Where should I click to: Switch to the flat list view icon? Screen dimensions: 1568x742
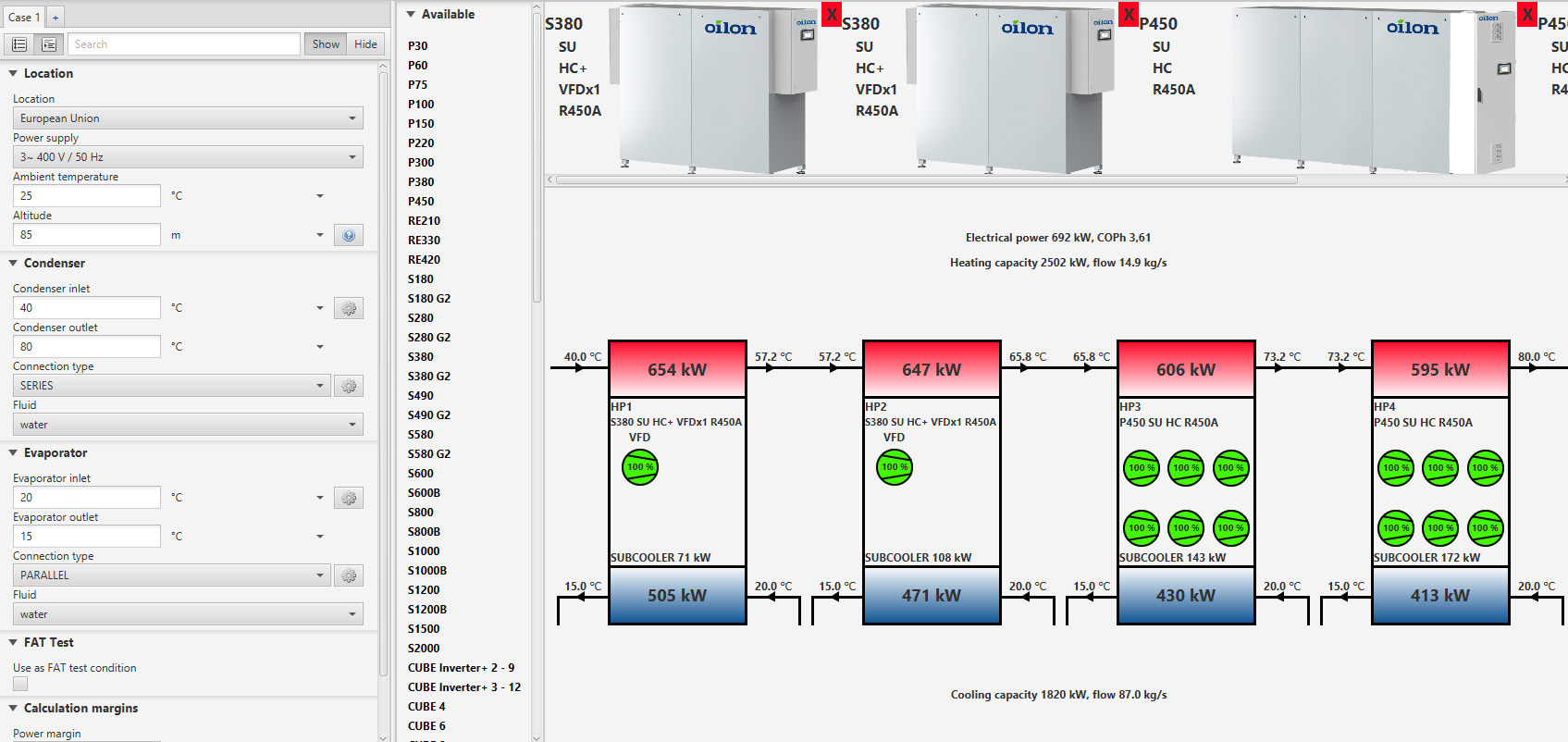click(x=19, y=44)
